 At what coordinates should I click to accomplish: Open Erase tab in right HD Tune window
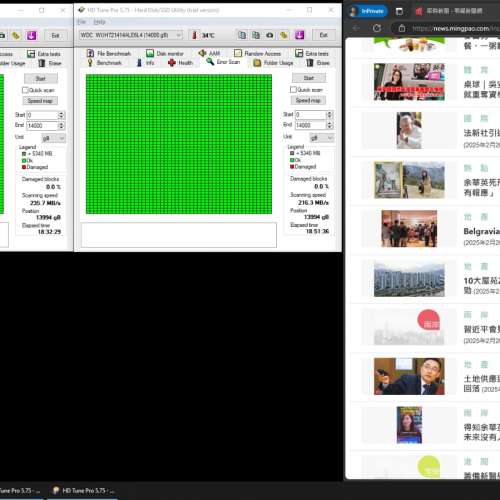pyautogui.click(x=318, y=63)
